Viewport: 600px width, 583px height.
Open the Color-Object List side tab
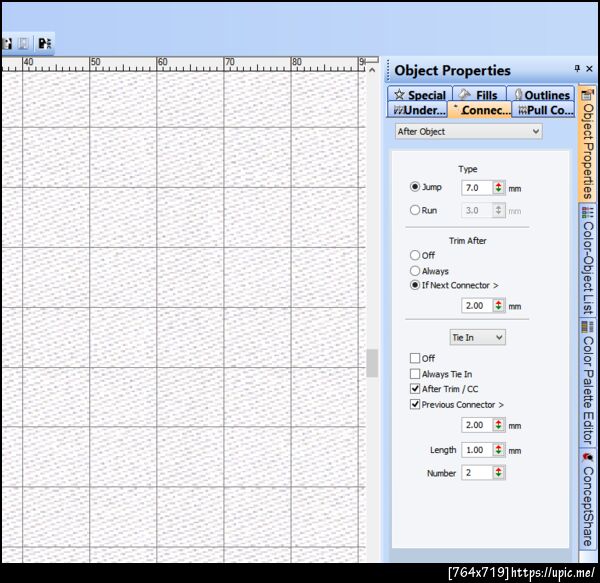pyautogui.click(x=587, y=260)
